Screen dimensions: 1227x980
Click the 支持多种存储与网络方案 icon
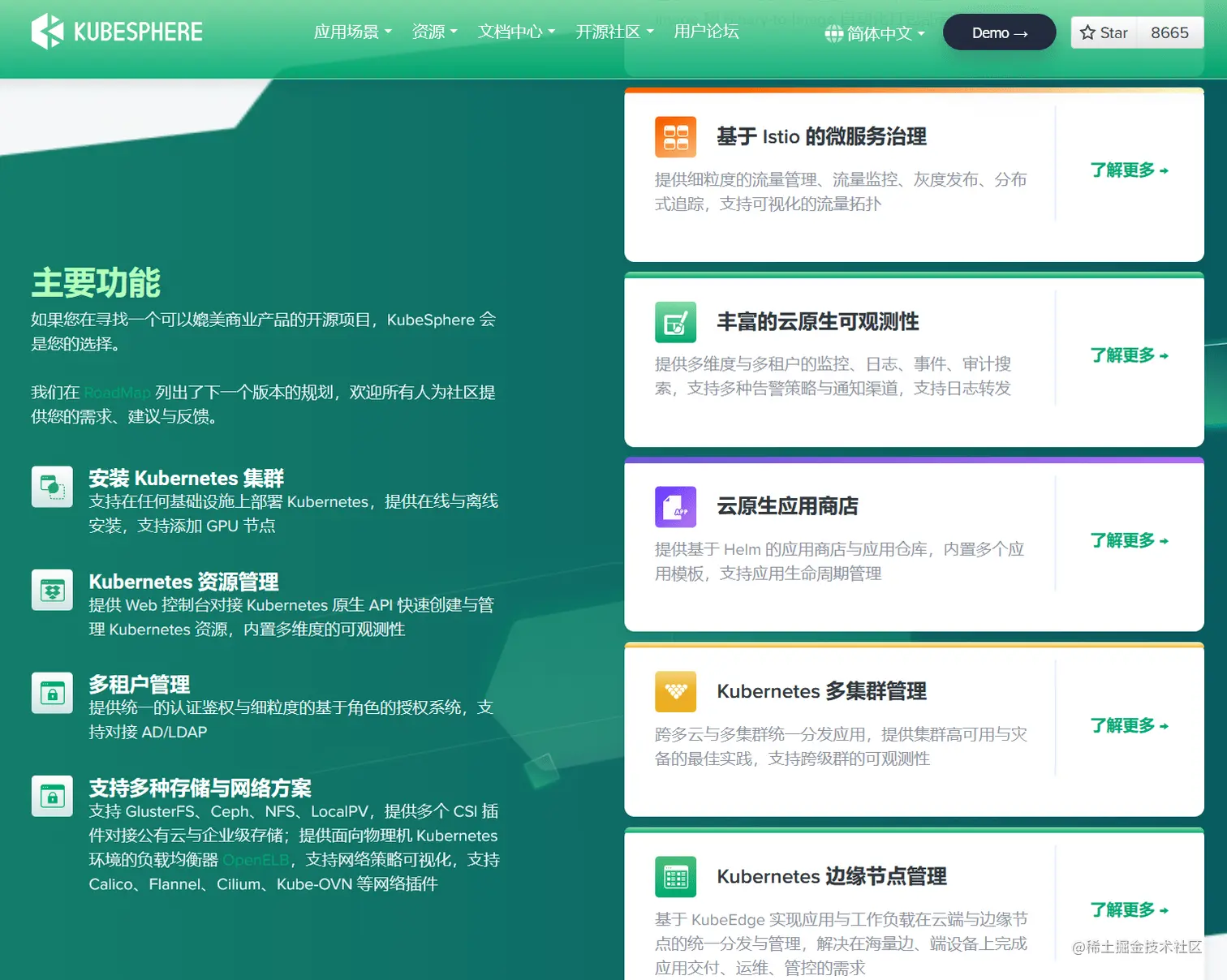point(52,797)
